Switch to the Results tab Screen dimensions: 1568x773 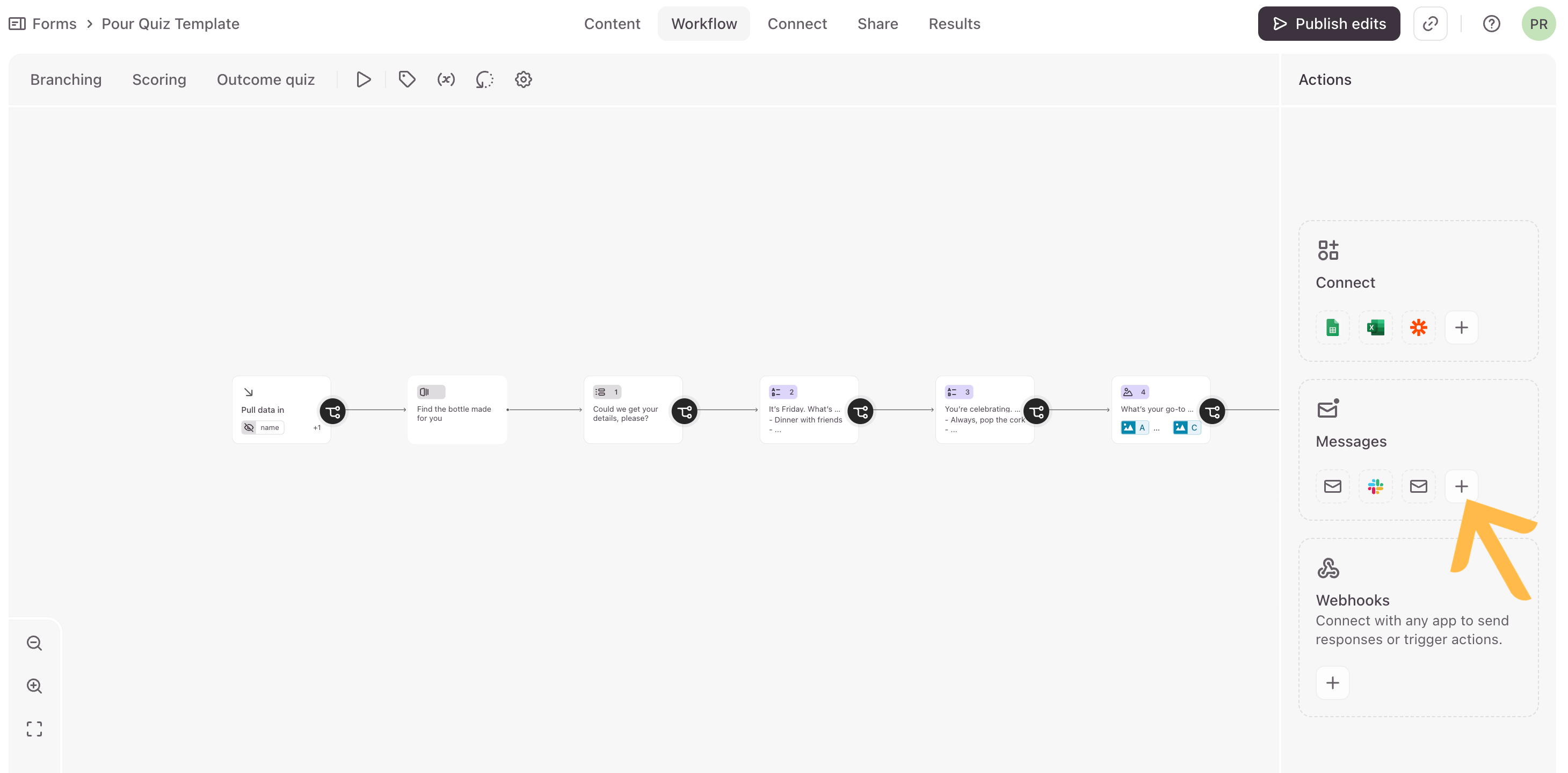pyautogui.click(x=954, y=24)
